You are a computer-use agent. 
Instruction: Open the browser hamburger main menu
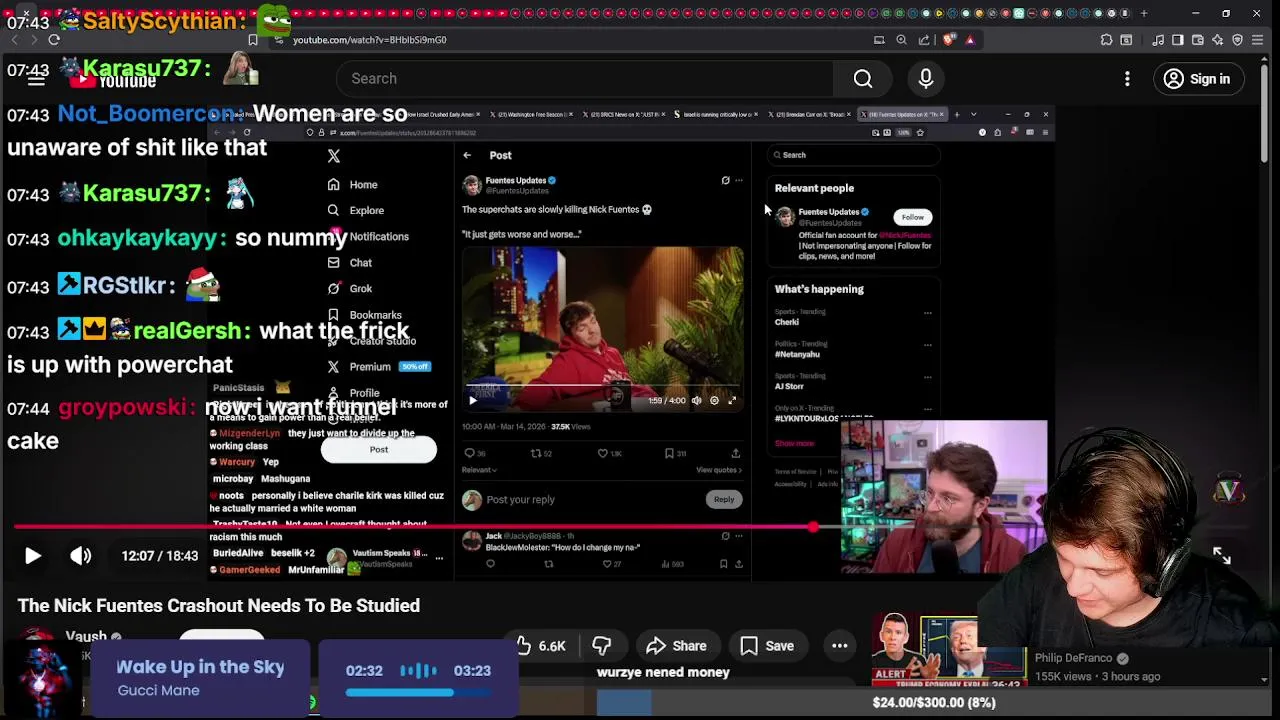coord(1260,40)
